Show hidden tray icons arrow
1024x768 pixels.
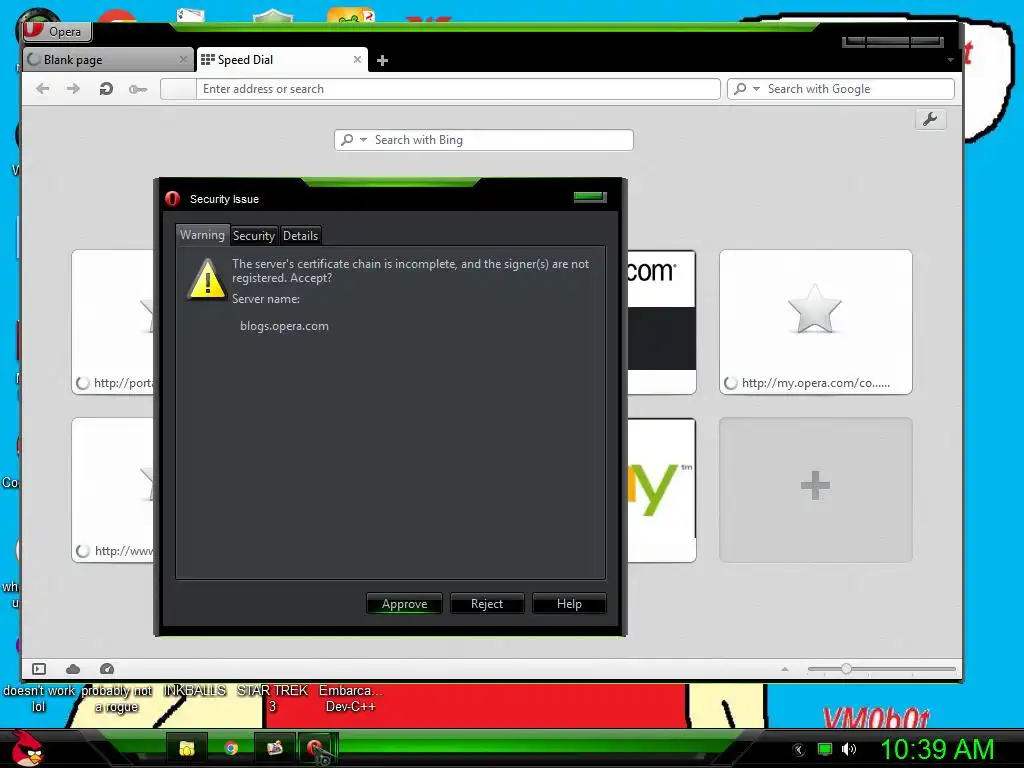799,750
